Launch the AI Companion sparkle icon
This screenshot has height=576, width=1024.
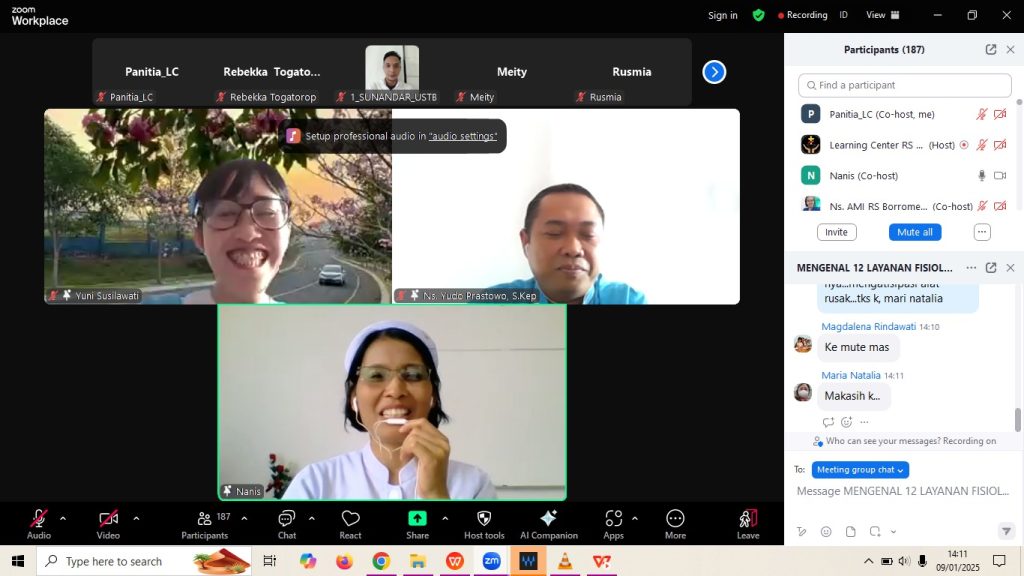(x=548, y=519)
